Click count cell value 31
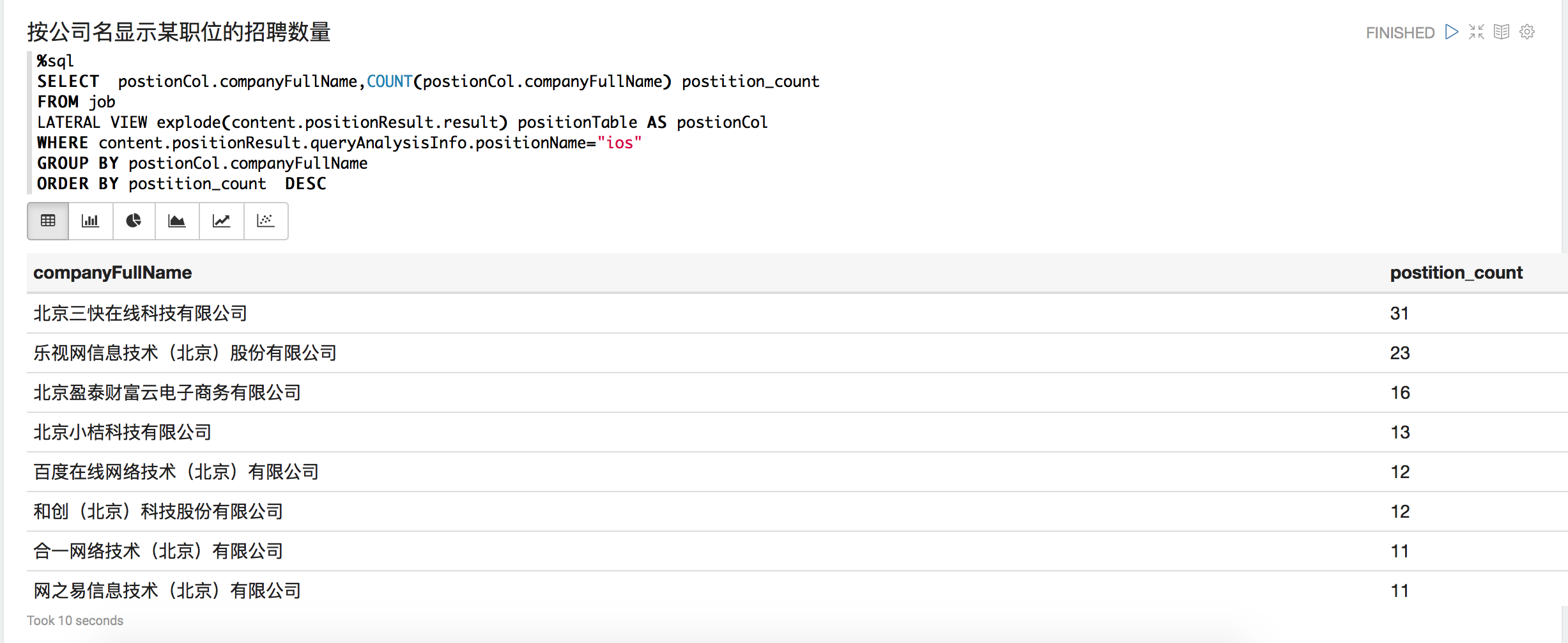This screenshot has height=643, width=1568. click(x=1399, y=314)
